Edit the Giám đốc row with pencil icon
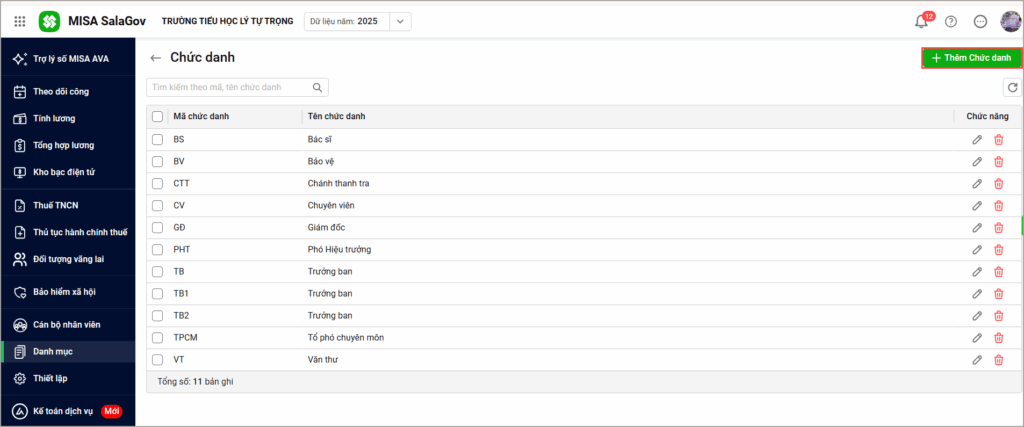 pyautogui.click(x=977, y=227)
